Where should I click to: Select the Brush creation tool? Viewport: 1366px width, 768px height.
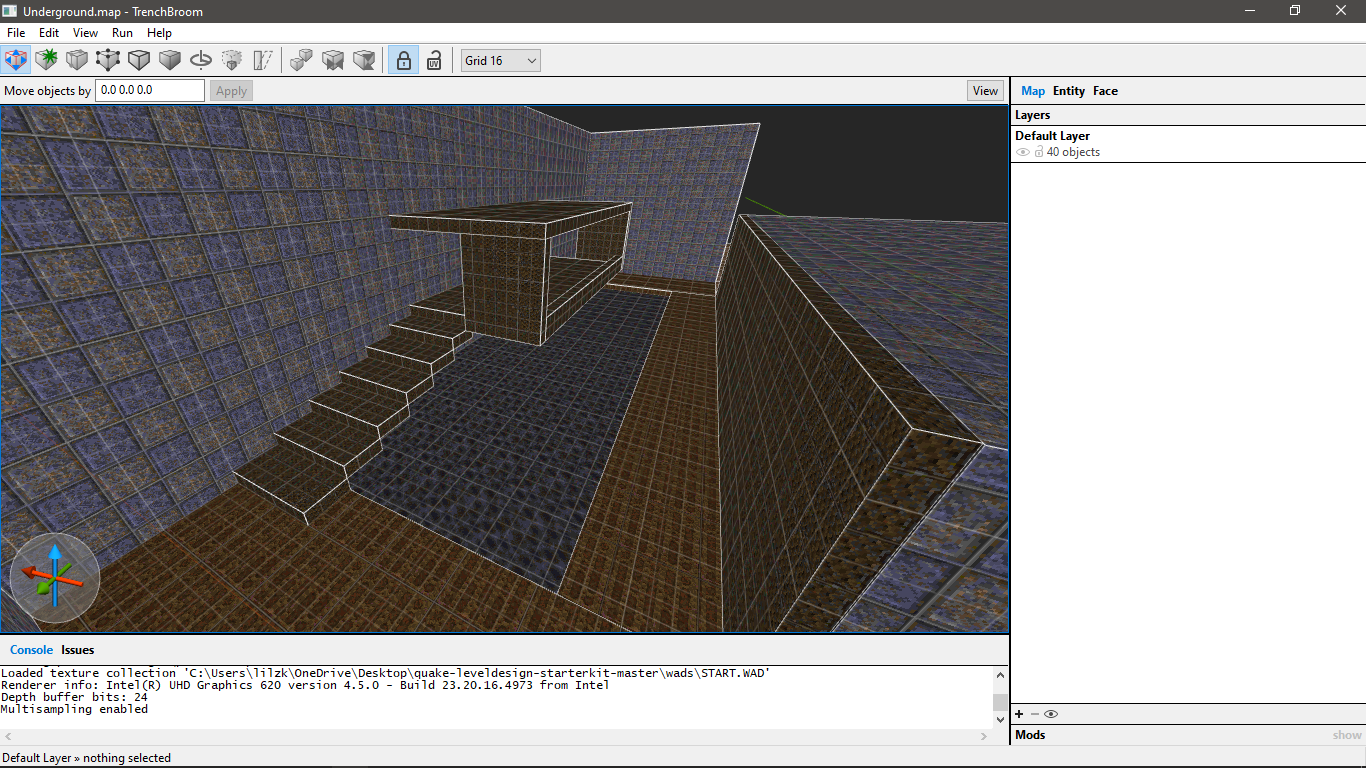(x=46, y=60)
